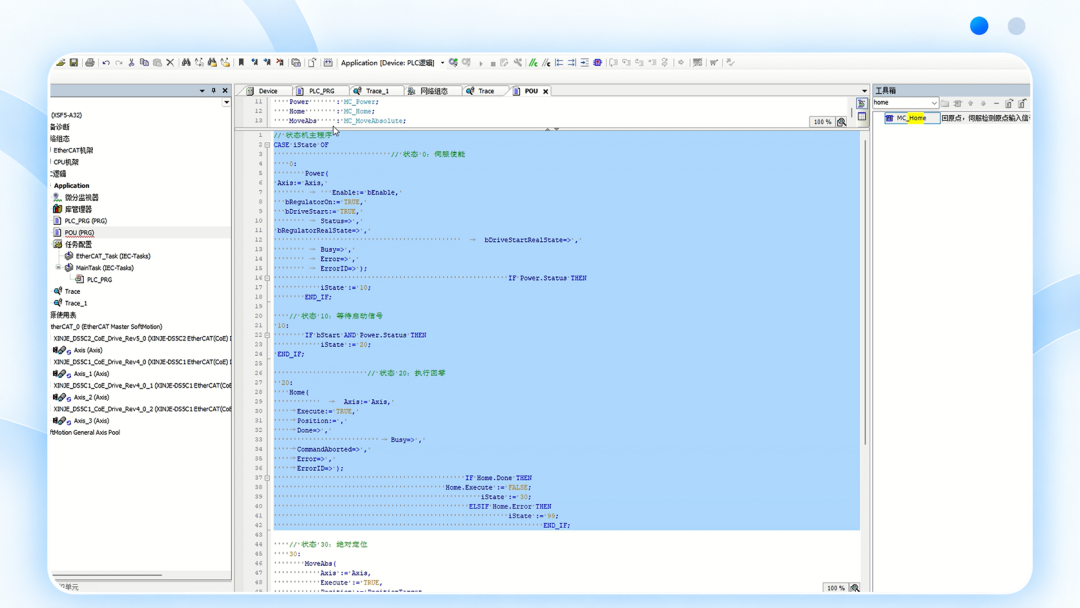Collapse the MainTask tree node
The width and height of the screenshot is (1080, 608).
click(59, 268)
